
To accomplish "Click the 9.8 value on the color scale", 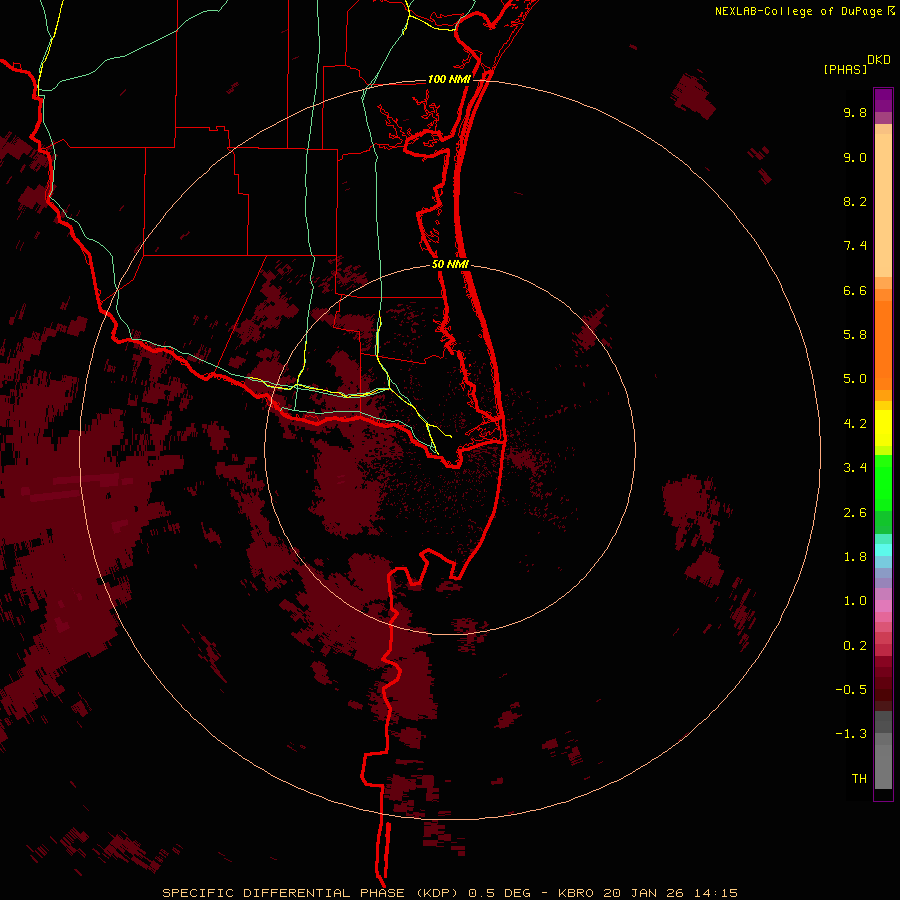I will click(855, 112).
